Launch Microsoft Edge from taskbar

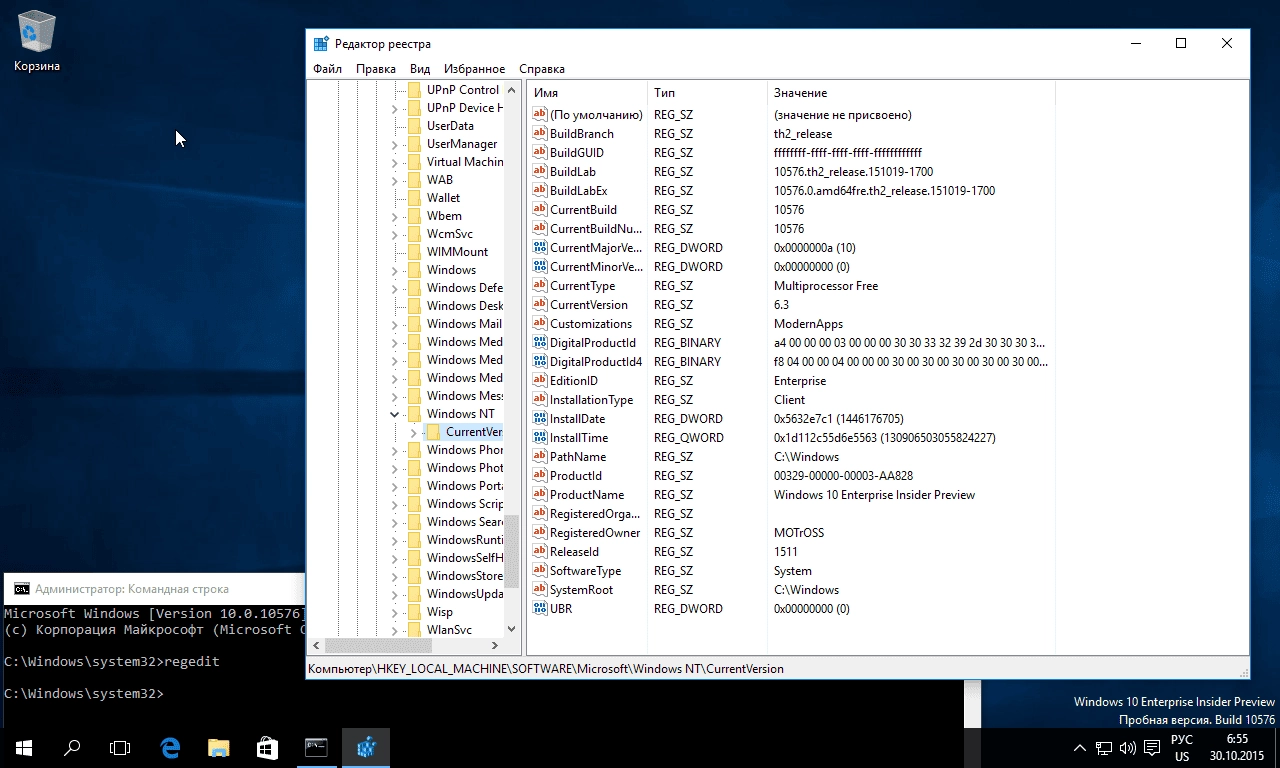[x=170, y=747]
